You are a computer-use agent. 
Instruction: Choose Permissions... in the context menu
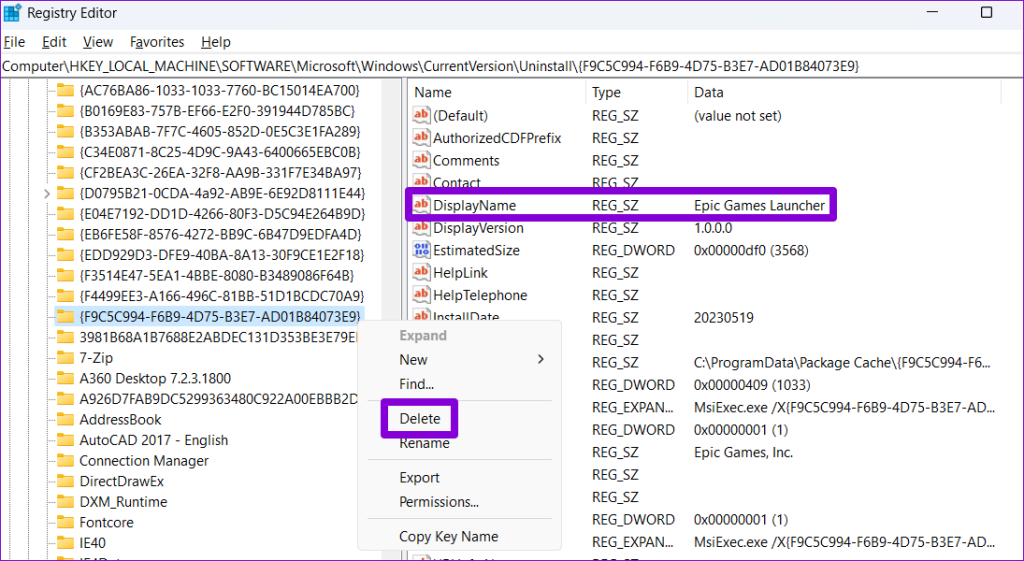coord(439,502)
